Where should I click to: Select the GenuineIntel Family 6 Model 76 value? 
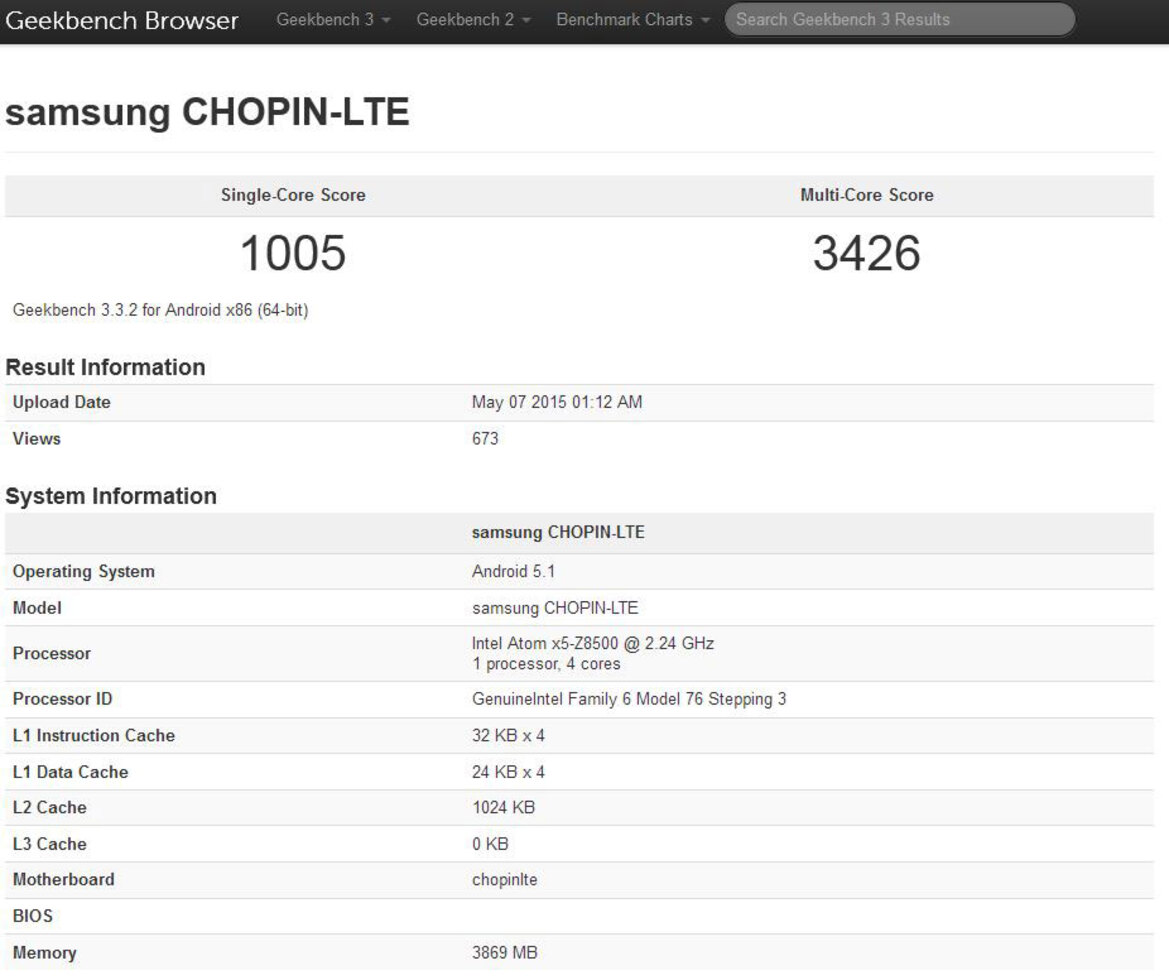(629, 700)
